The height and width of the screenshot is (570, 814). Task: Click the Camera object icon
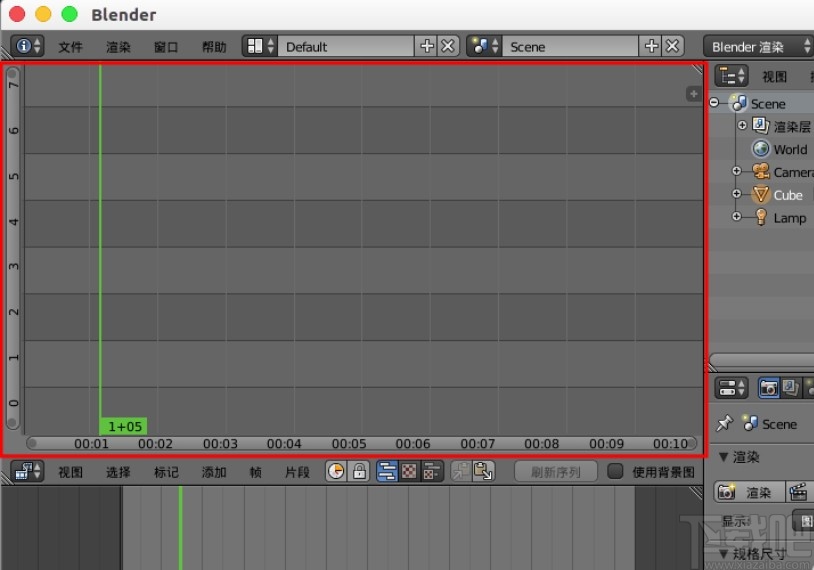pos(761,172)
